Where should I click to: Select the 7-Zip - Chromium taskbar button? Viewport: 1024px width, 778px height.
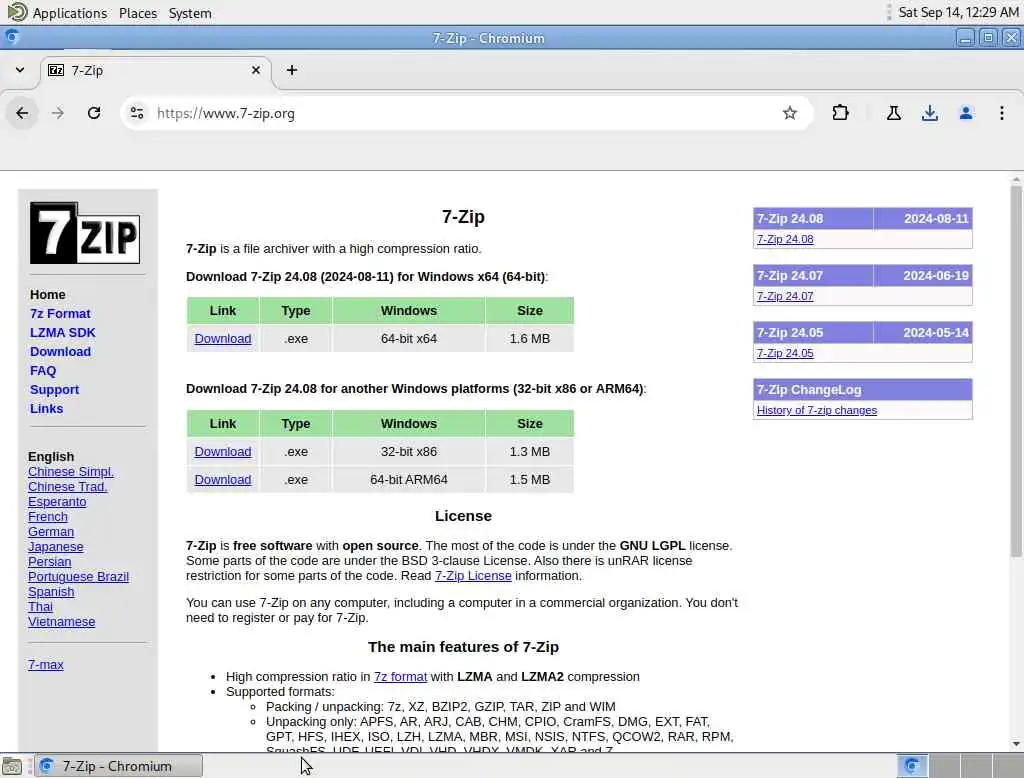(x=119, y=766)
